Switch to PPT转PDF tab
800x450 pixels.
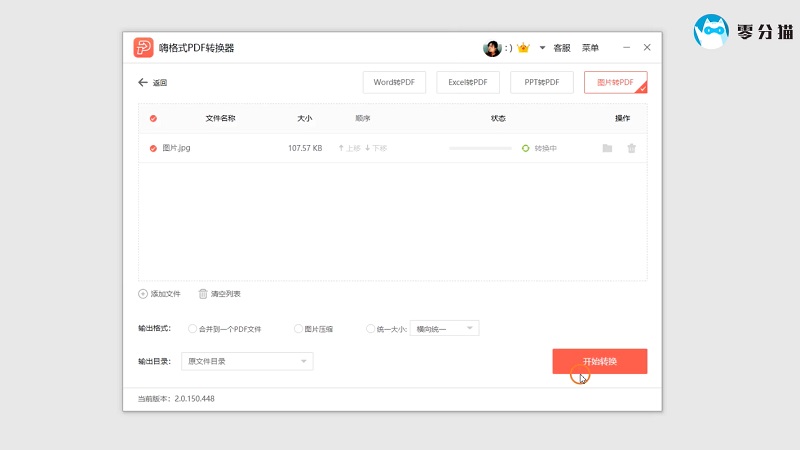point(542,82)
